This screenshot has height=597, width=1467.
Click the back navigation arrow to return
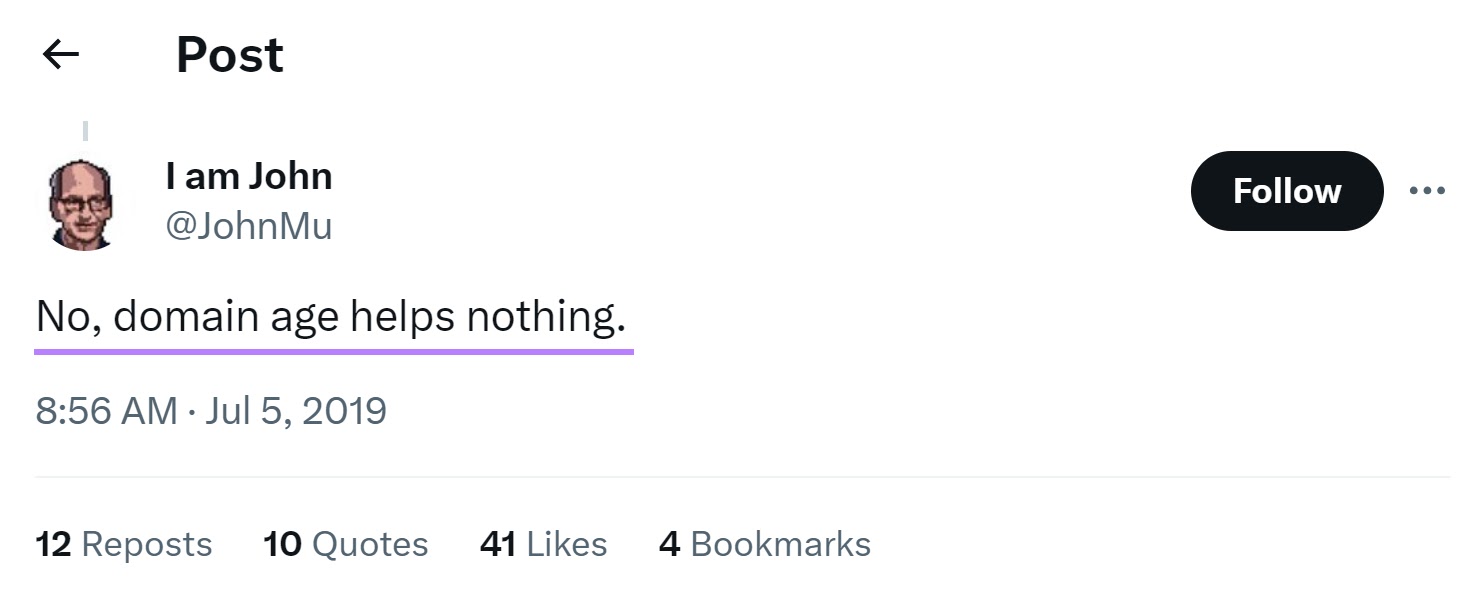60,54
